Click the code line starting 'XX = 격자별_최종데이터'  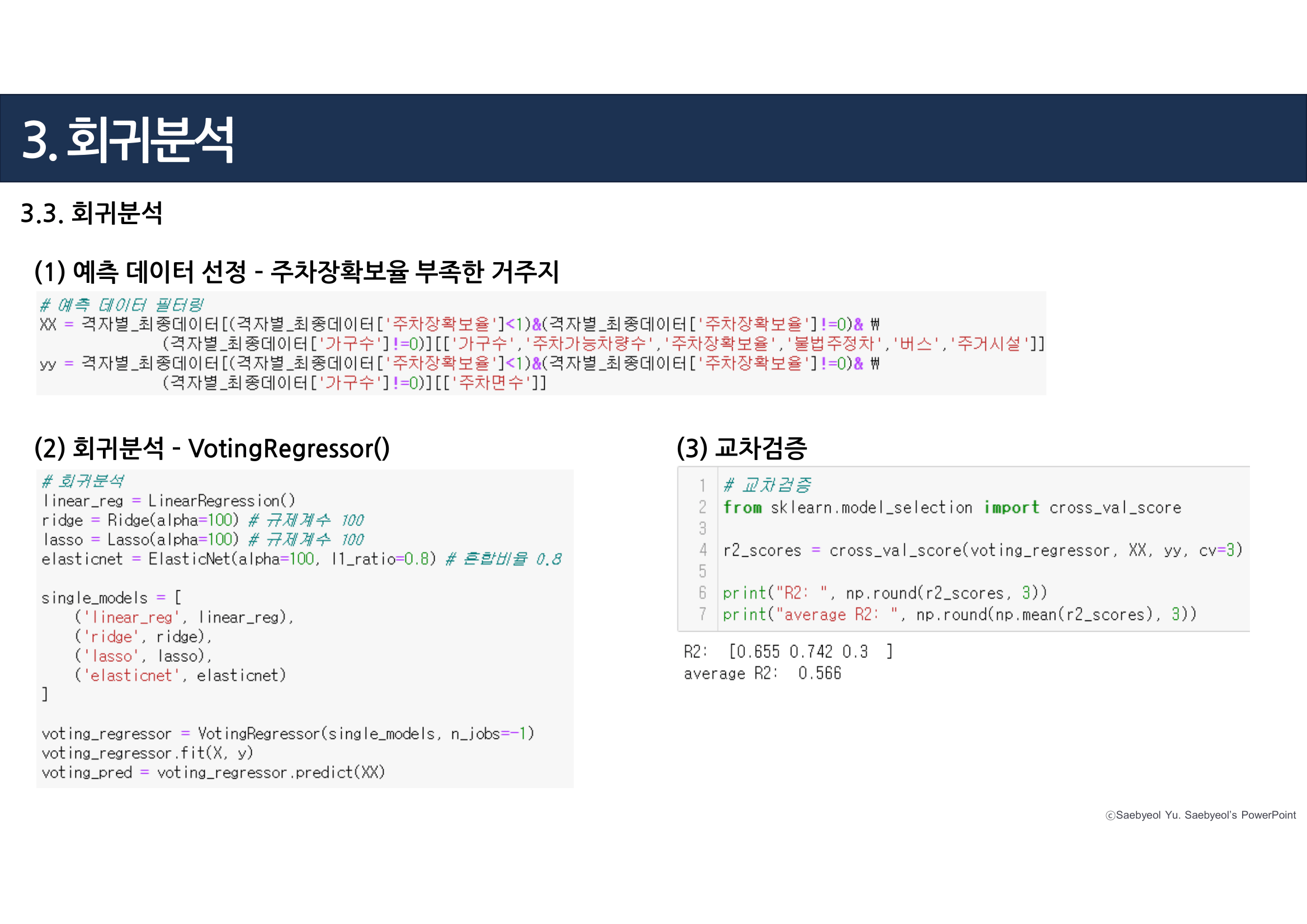point(460,324)
